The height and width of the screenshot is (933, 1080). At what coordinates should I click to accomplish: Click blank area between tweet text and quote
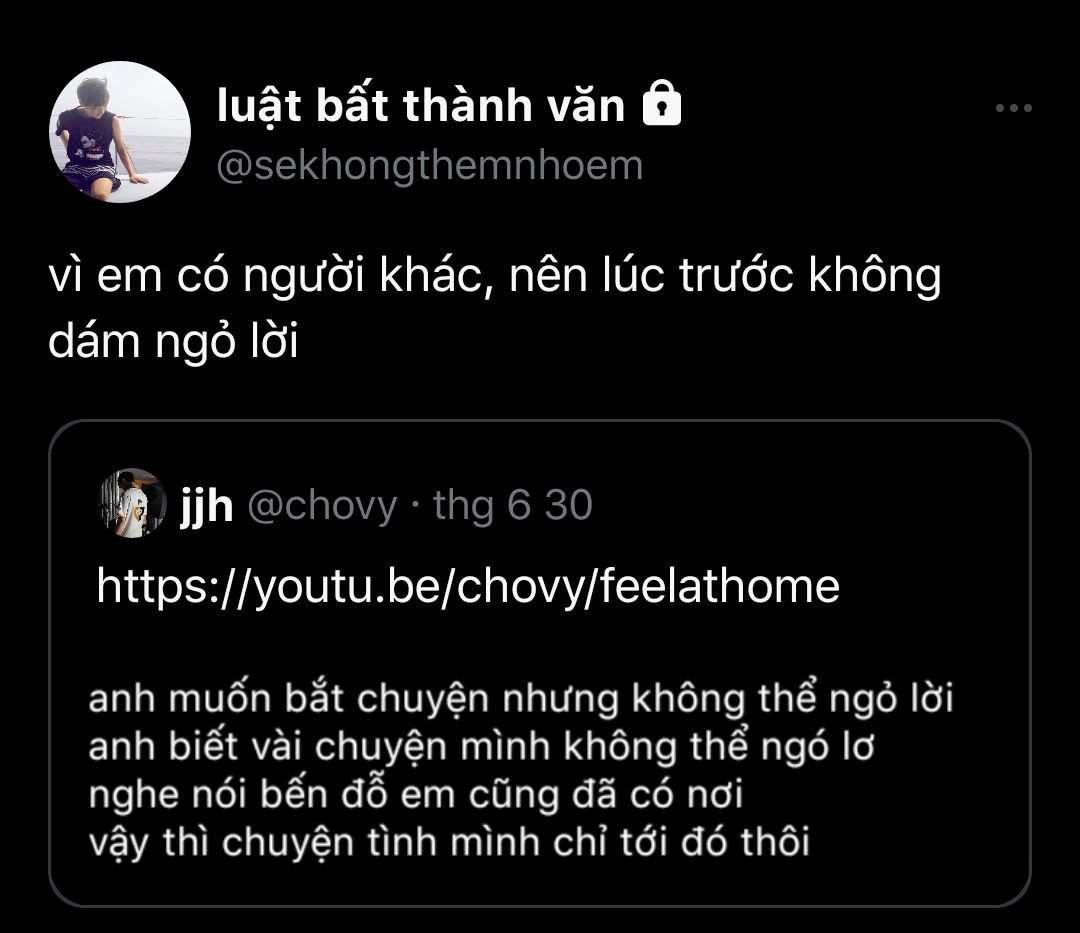539,392
